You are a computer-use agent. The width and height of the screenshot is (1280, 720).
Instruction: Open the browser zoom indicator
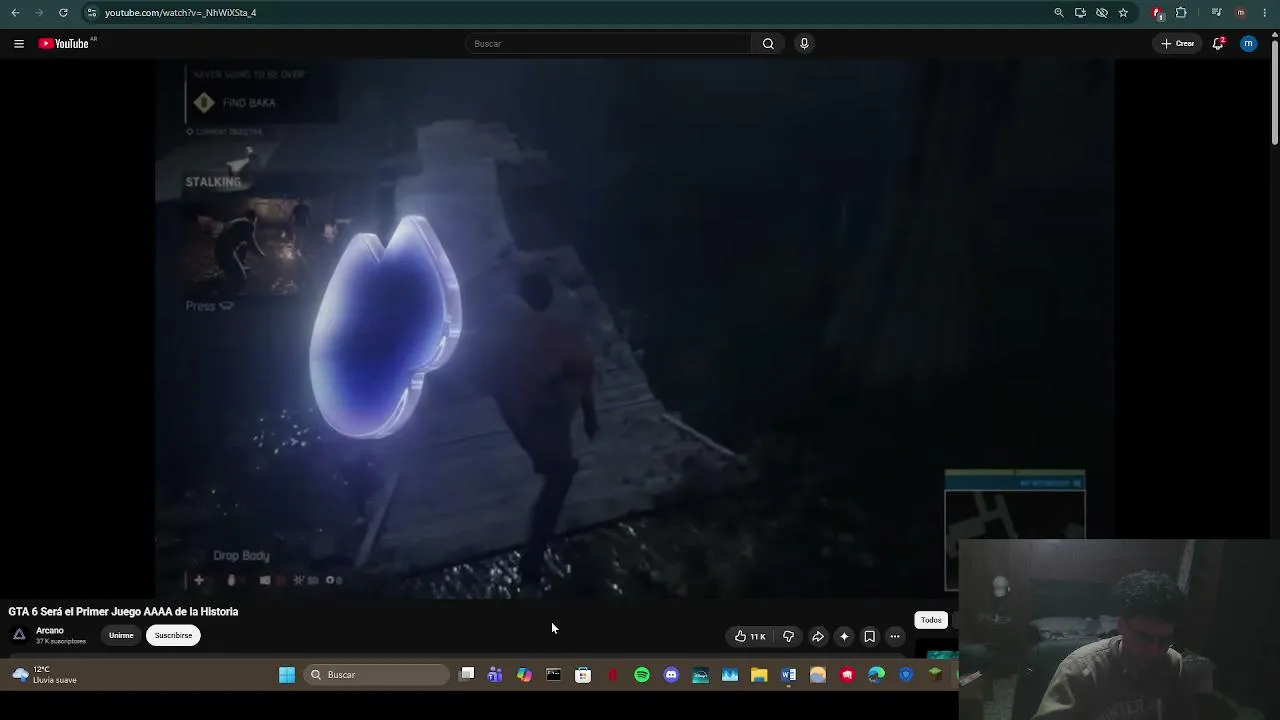tap(1059, 13)
